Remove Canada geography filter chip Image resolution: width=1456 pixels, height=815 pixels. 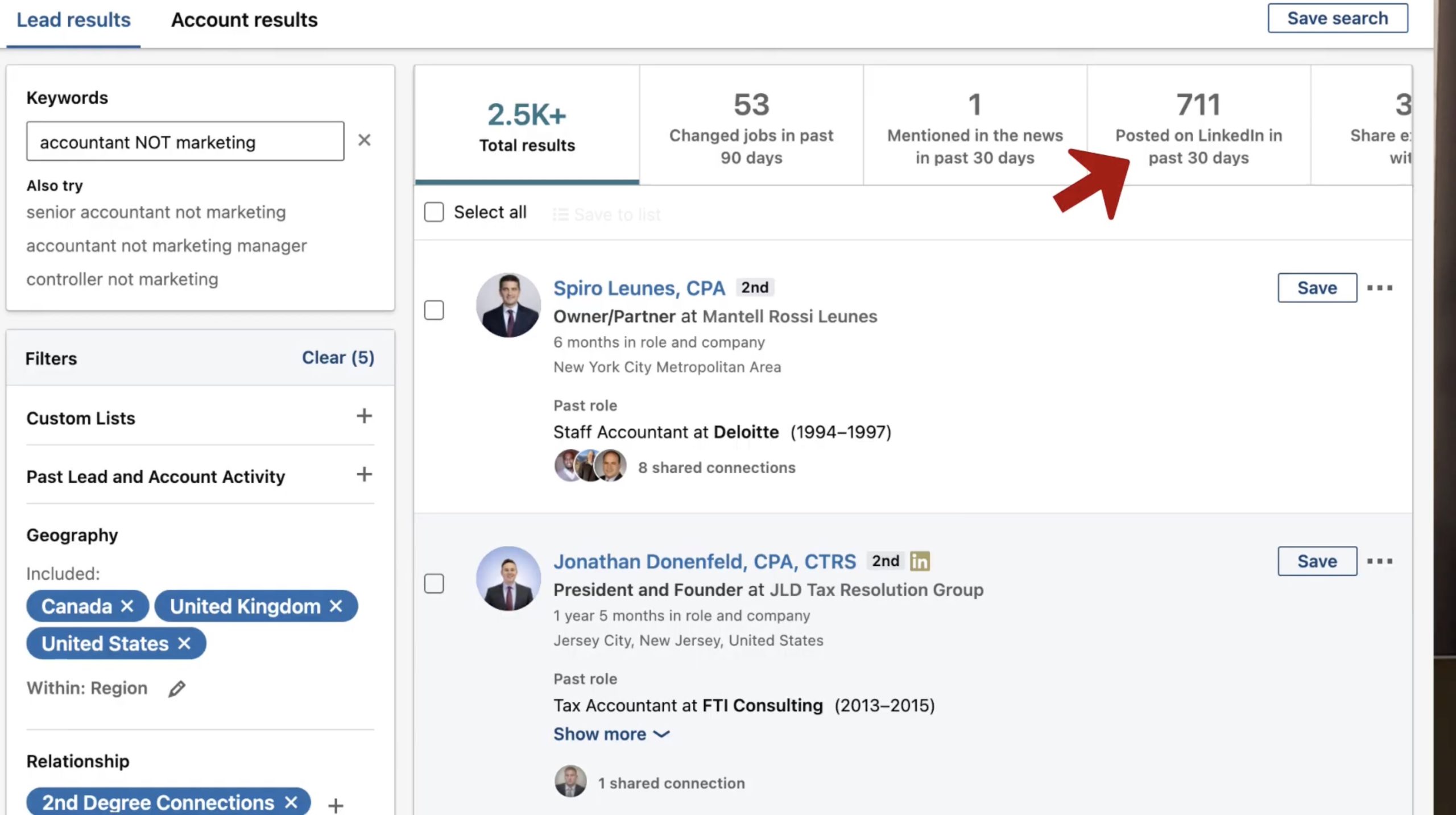127,606
